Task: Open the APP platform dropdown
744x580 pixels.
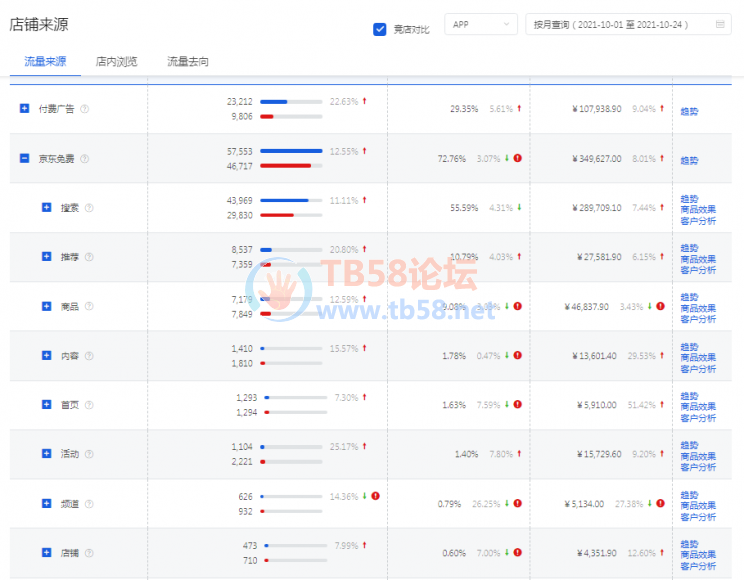Action: [480, 25]
